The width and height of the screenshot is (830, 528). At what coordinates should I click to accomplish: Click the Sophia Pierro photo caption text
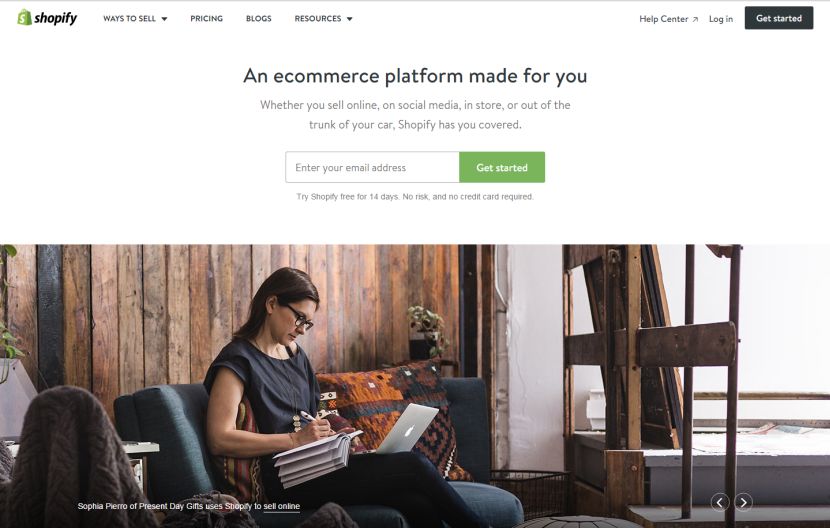(x=188, y=506)
